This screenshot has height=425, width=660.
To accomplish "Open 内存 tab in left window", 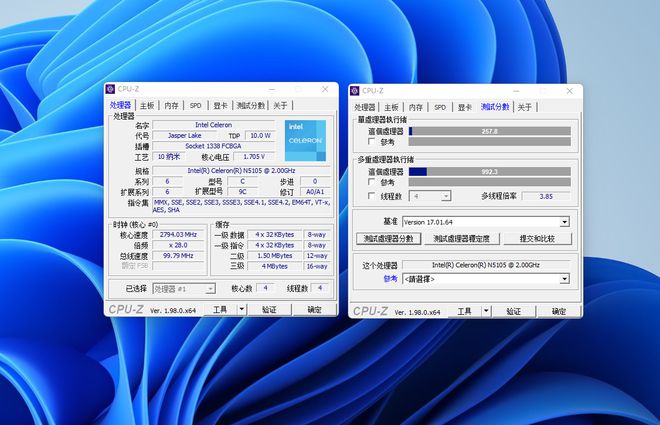I will [x=171, y=105].
